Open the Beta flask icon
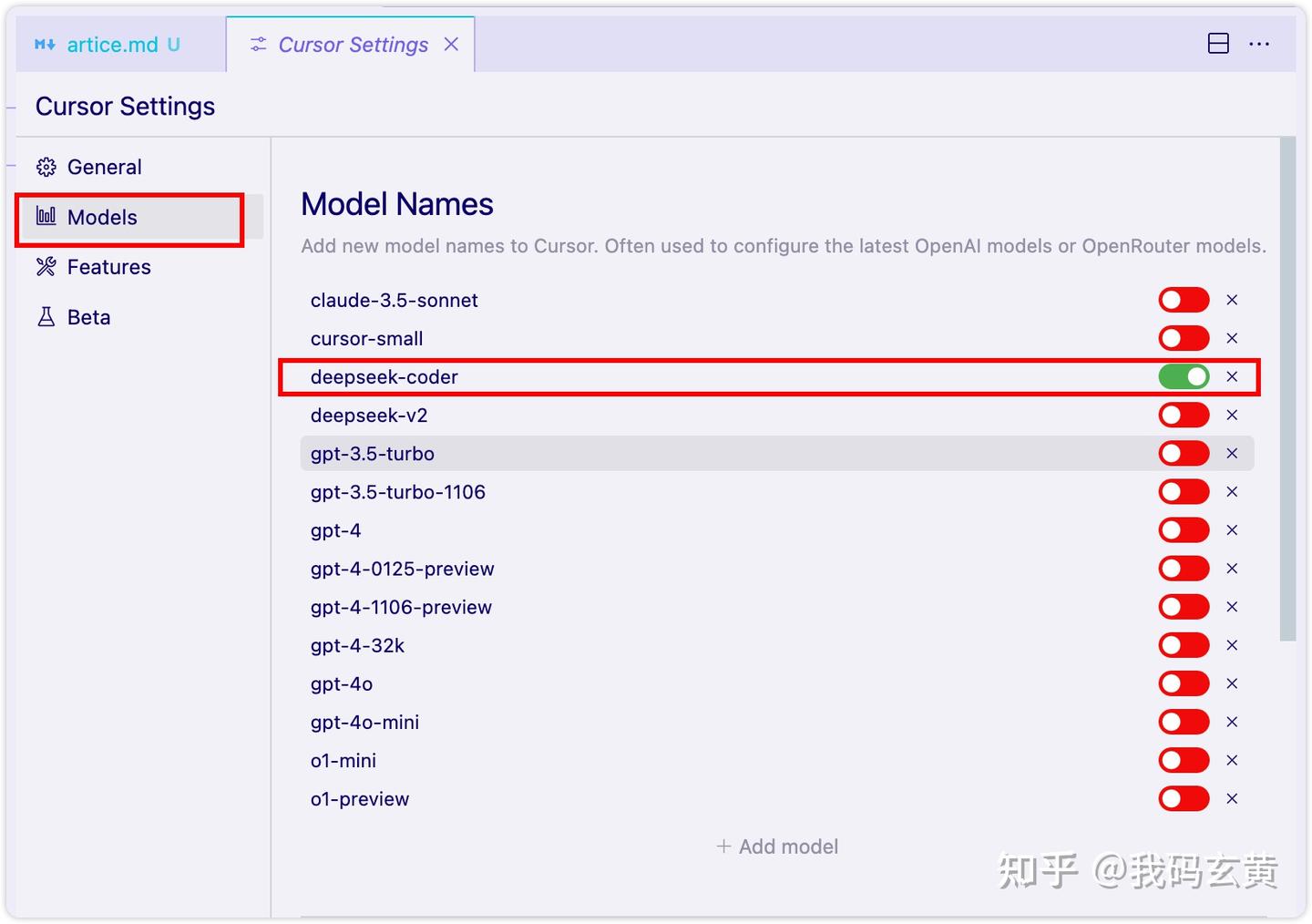Screen dimensions: 1312x924 [46, 316]
